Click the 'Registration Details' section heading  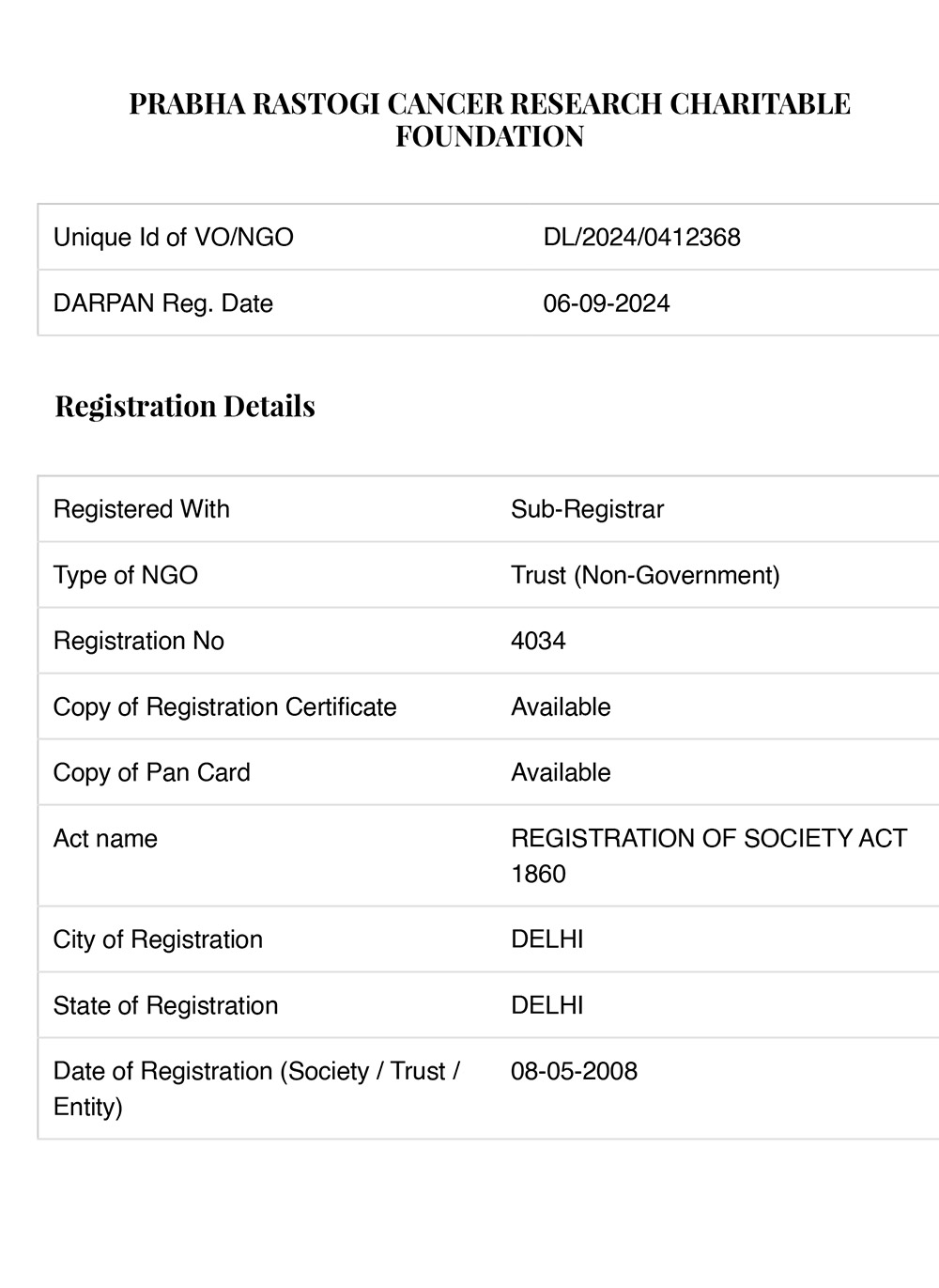click(x=185, y=406)
